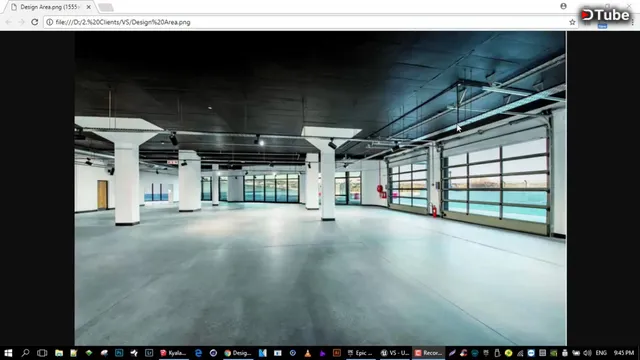Click the address bar file URL
Screen dimensions: 640x360
(x=123, y=22)
